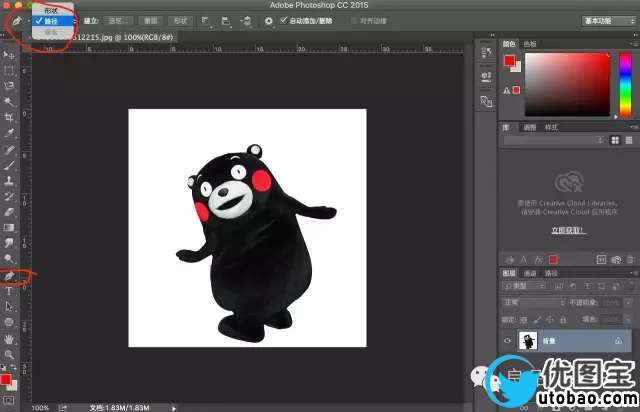The height and width of the screenshot is (412, 640).
Task: Toggle lock transparent pixels
Action: point(524,320)
